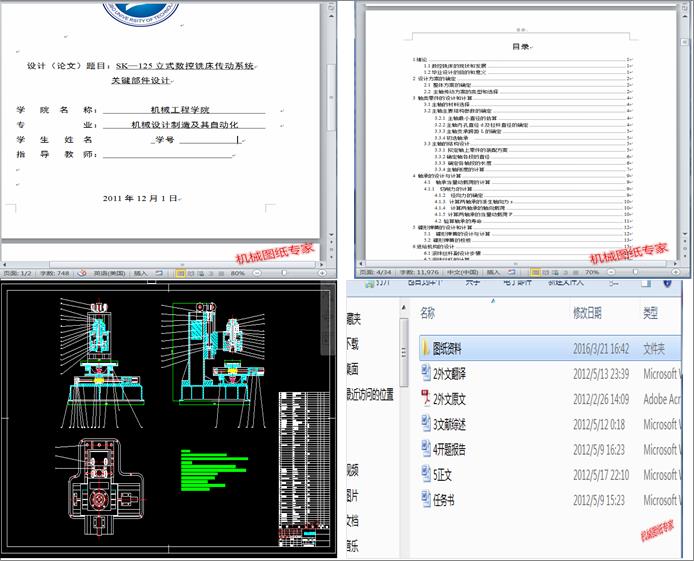Toggle the Explorer preview pane icon
694x561 pixels.
[646, 283]
